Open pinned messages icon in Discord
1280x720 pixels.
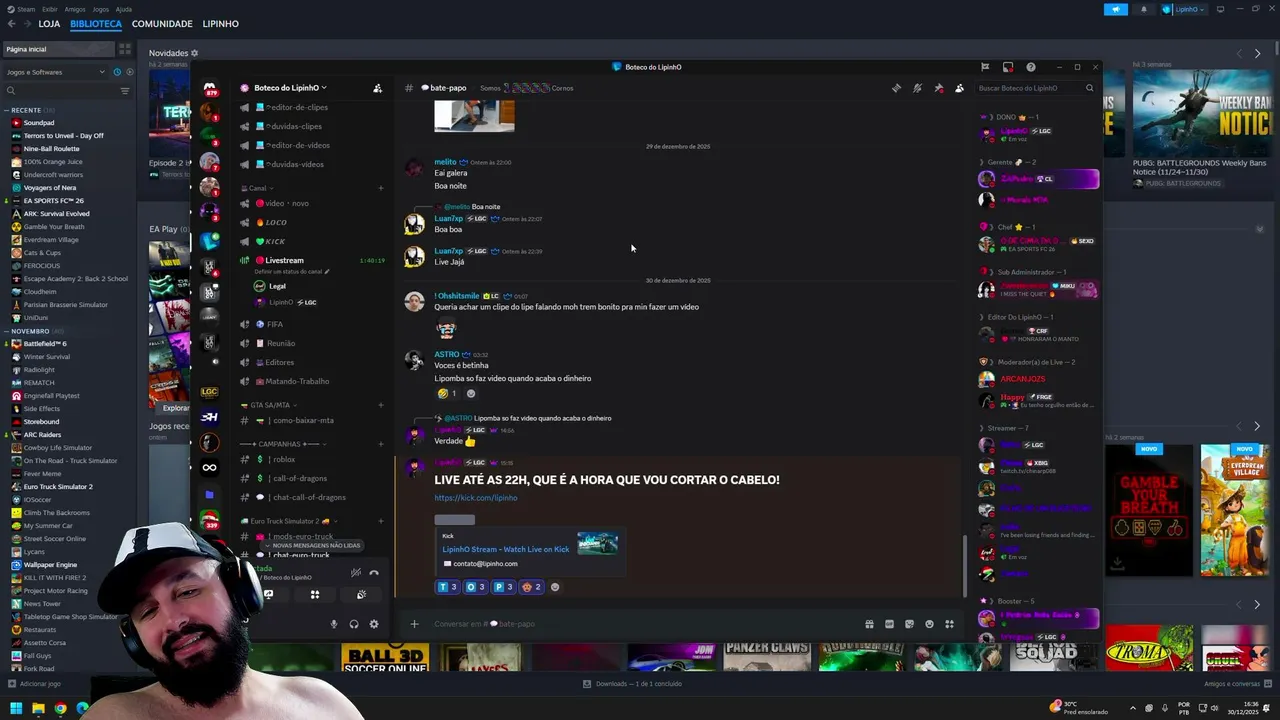[938, 88]
